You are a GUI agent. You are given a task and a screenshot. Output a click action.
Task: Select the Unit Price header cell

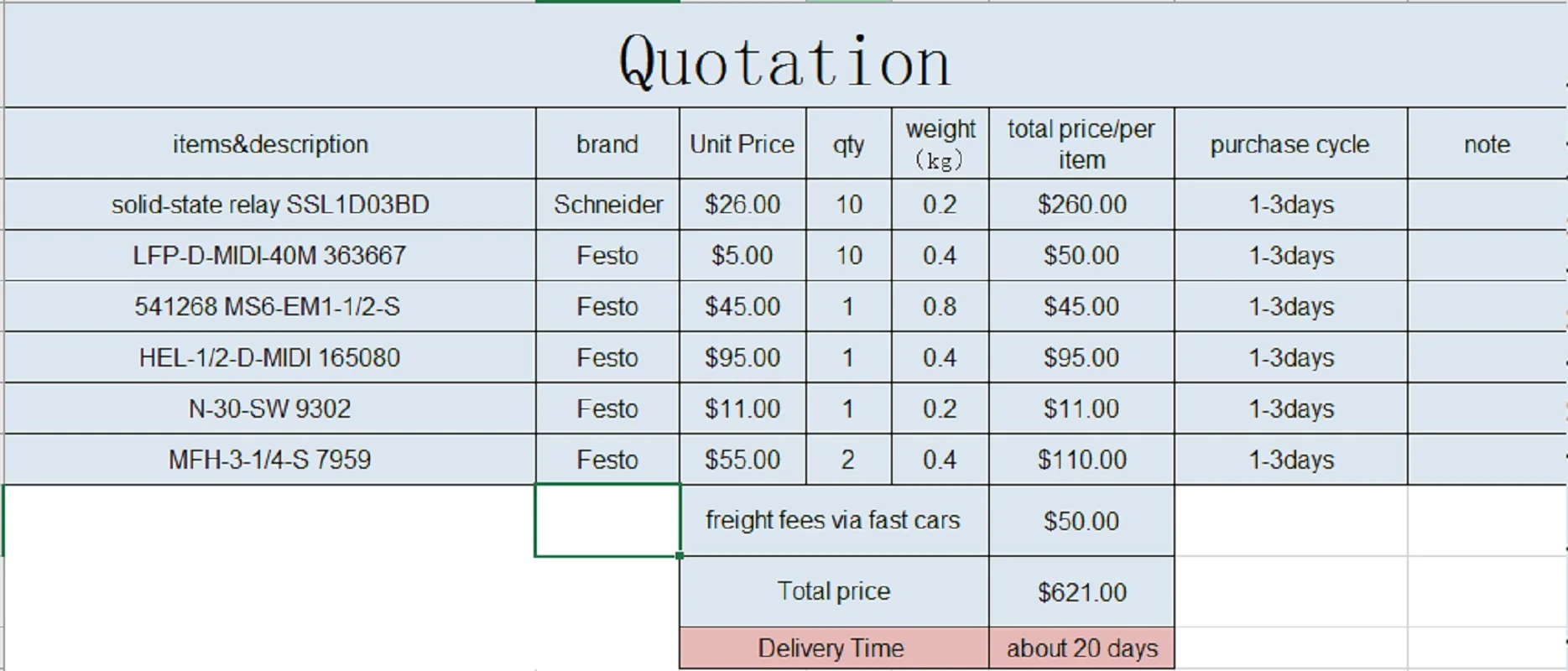click(x=742, y=143)
